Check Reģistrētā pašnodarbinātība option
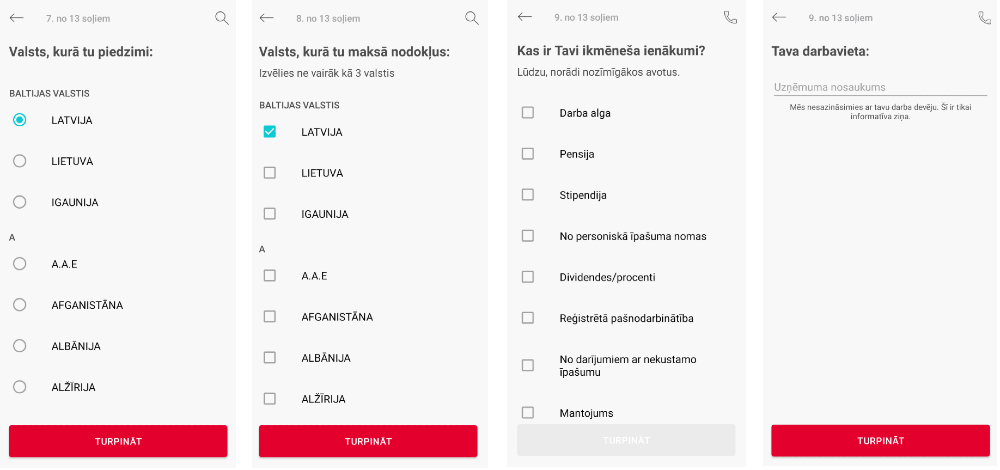Viewport: 1000px width, 470px height. point(528,318)
